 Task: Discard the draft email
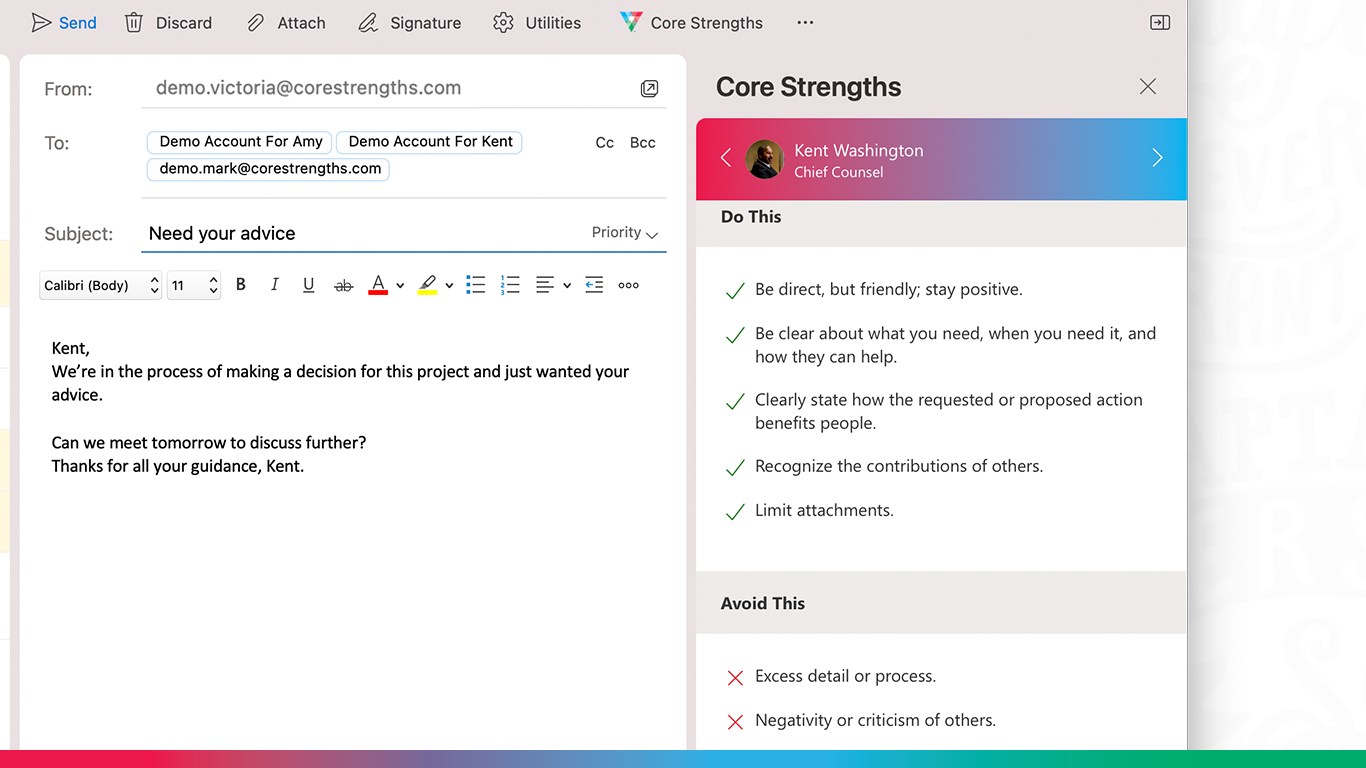click(x=168, y=23)
